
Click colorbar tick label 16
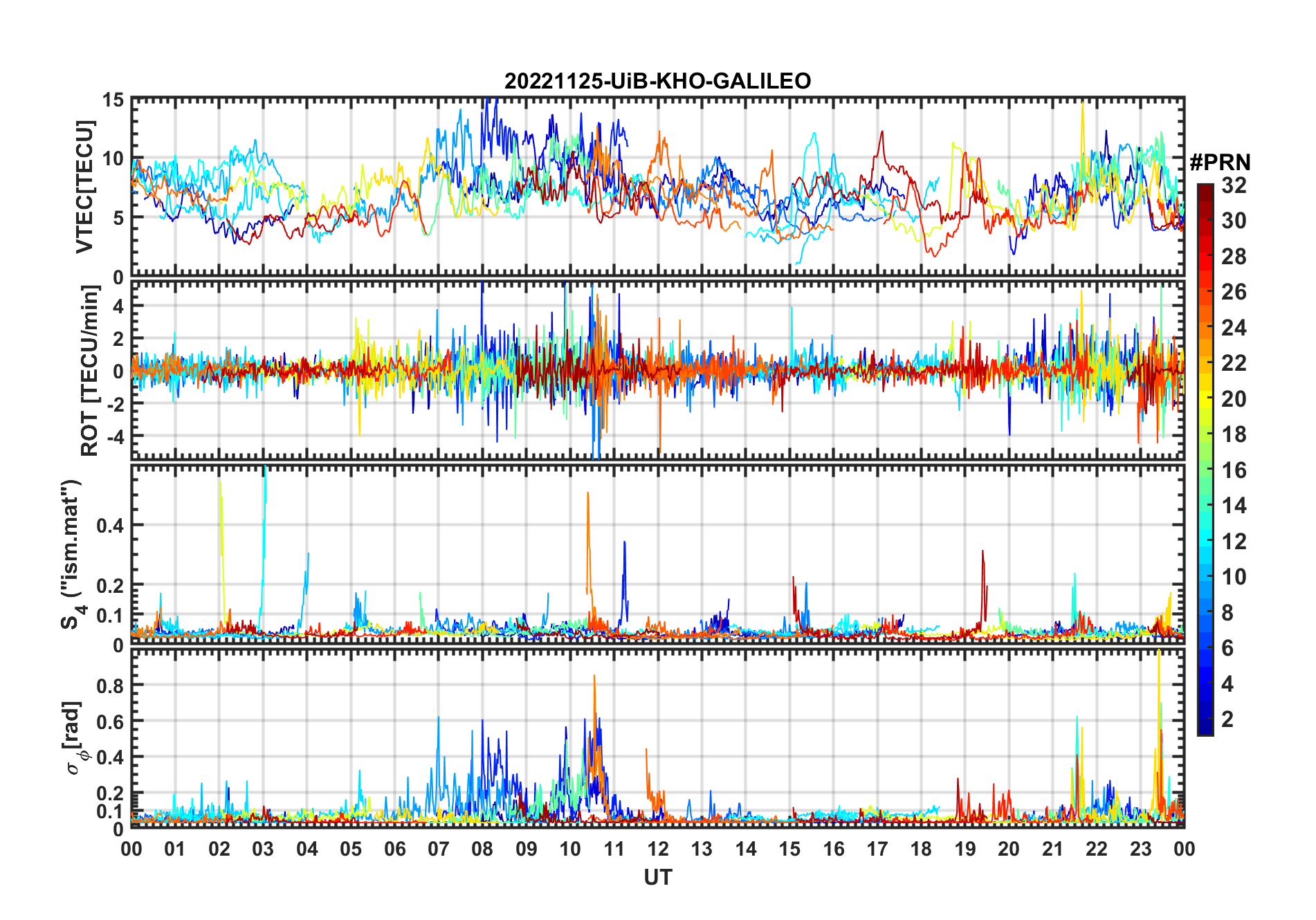coord(1234,470)
